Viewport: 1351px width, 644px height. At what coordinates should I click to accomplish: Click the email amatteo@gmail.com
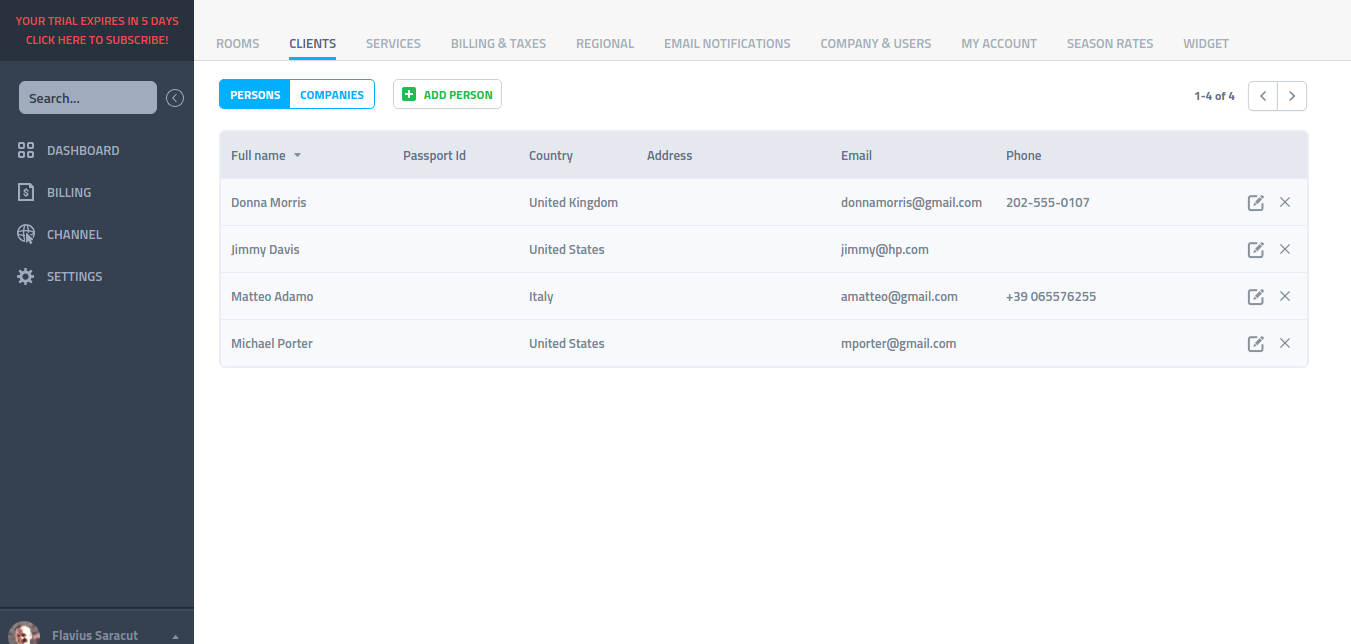pos(899,297)
